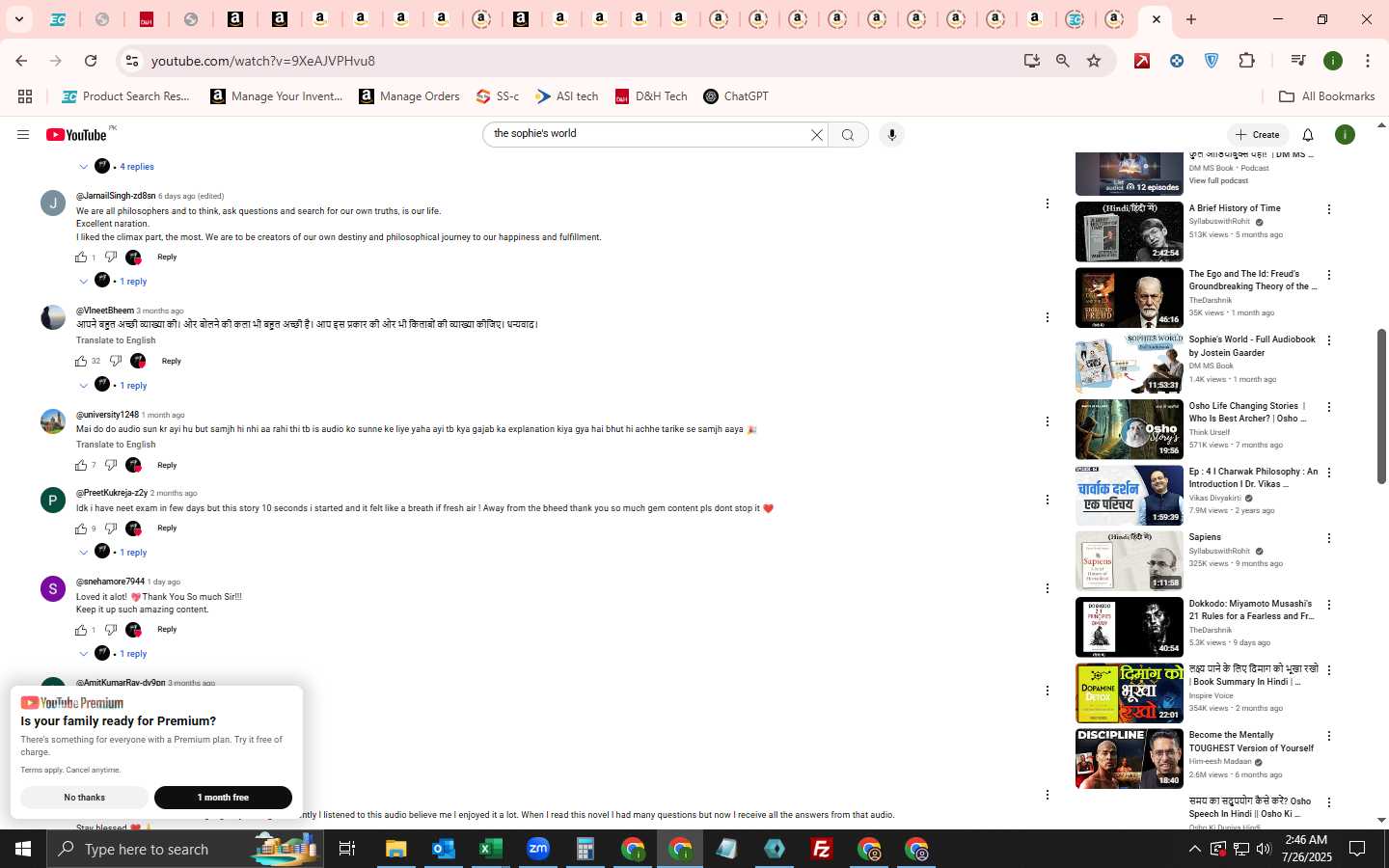This screenshot has width=1389, height=868.
Task: Reply to @PreetKukreja-z2y comment
Action: pos(167,529)
